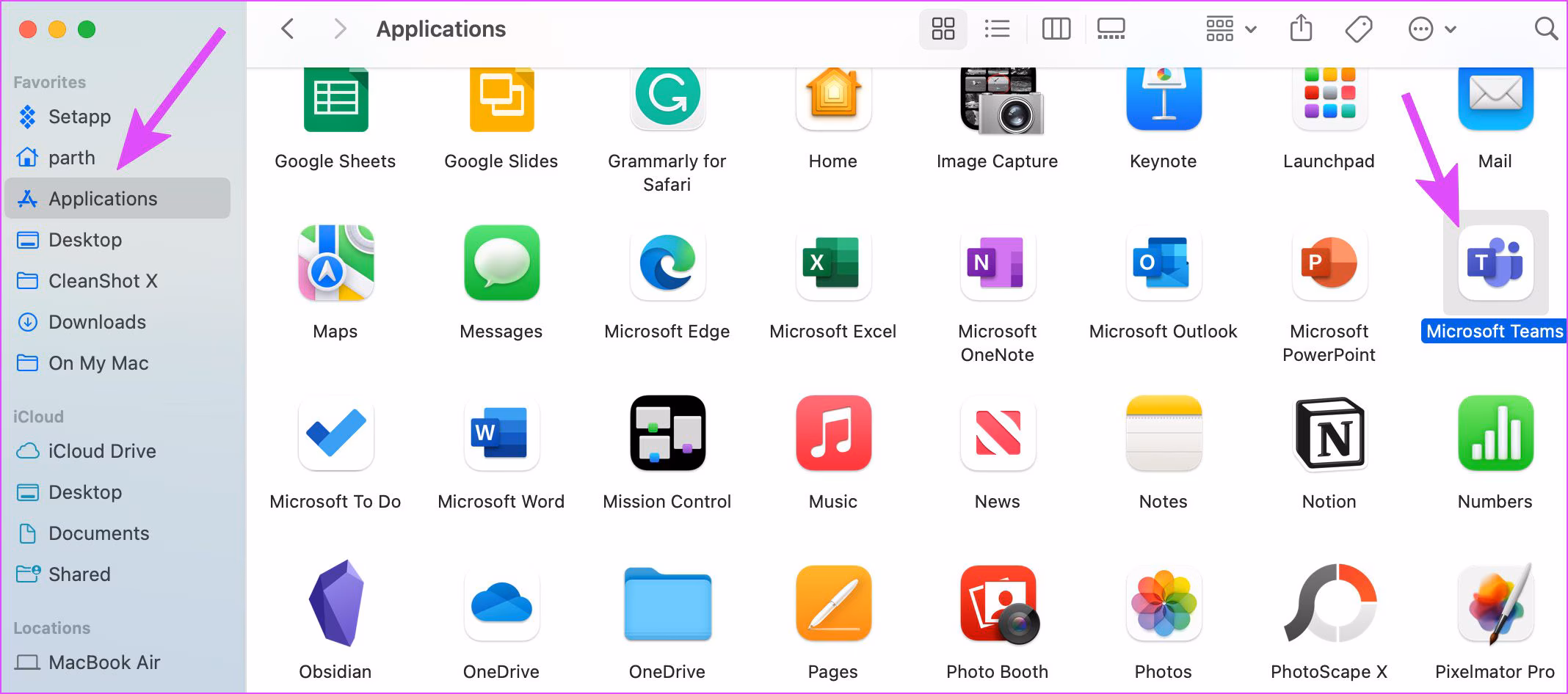The width and height of the screenshot is (1568, 694).
Task: Open Downloads in the sidebar
Action: coord(117,322)
